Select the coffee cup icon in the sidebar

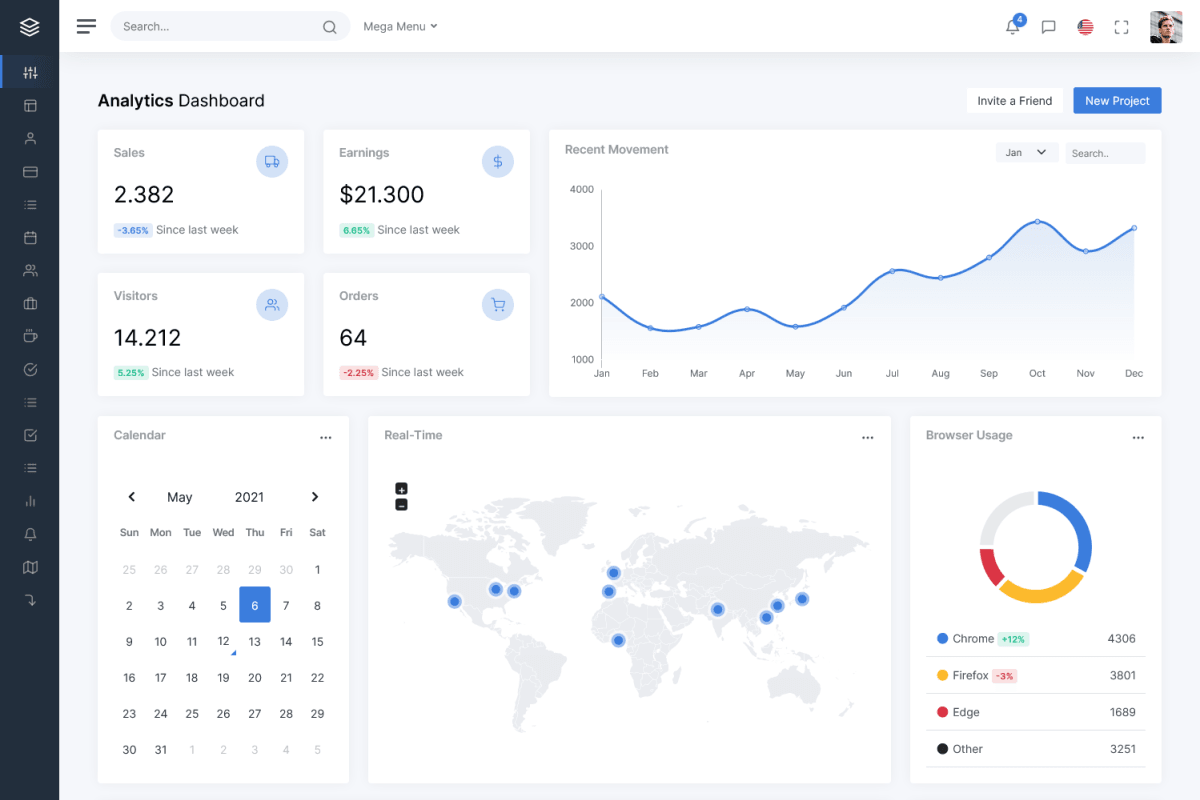click(x=30, y=336)
